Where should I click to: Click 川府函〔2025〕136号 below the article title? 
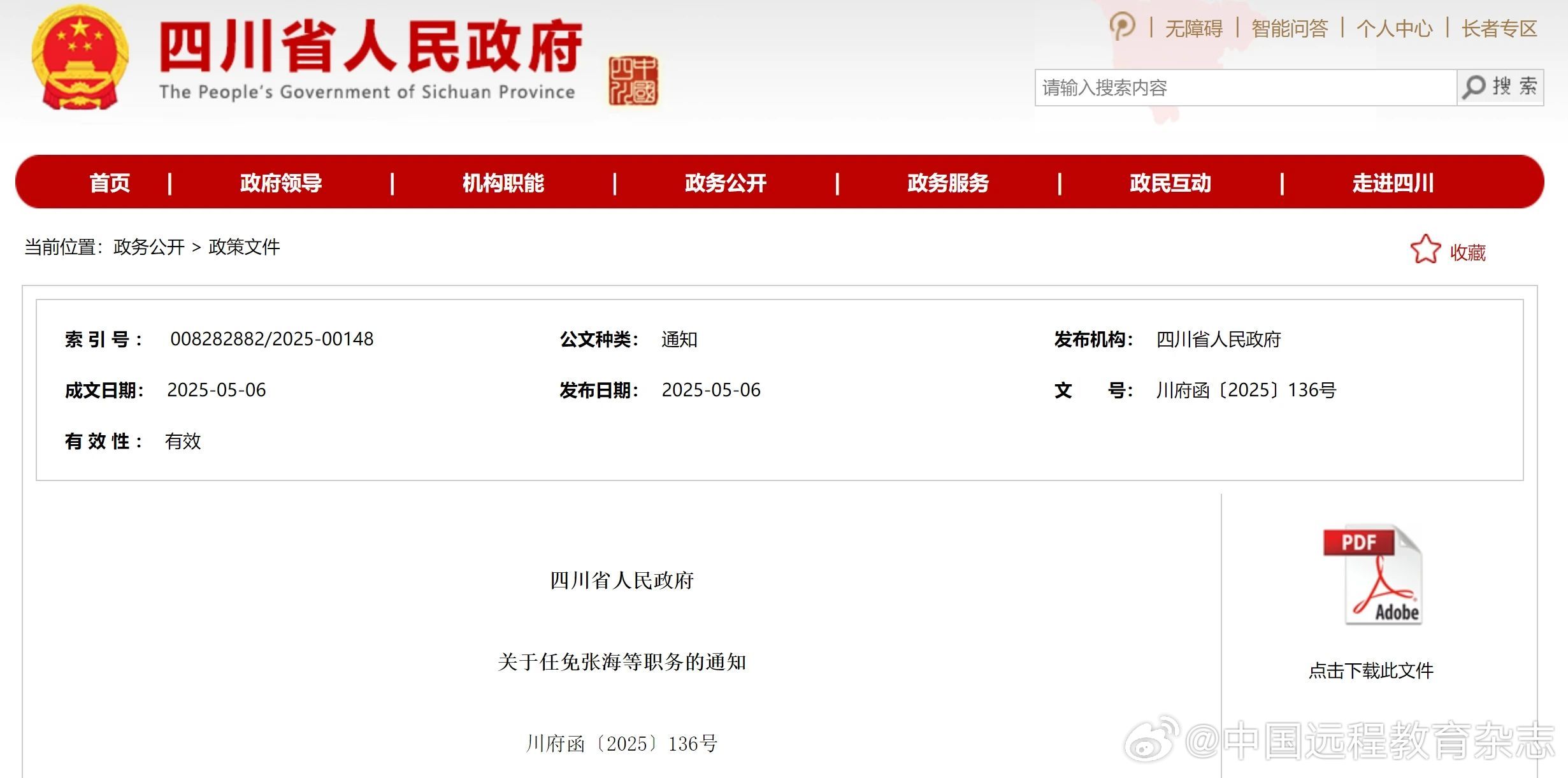(x=622, y=744)
